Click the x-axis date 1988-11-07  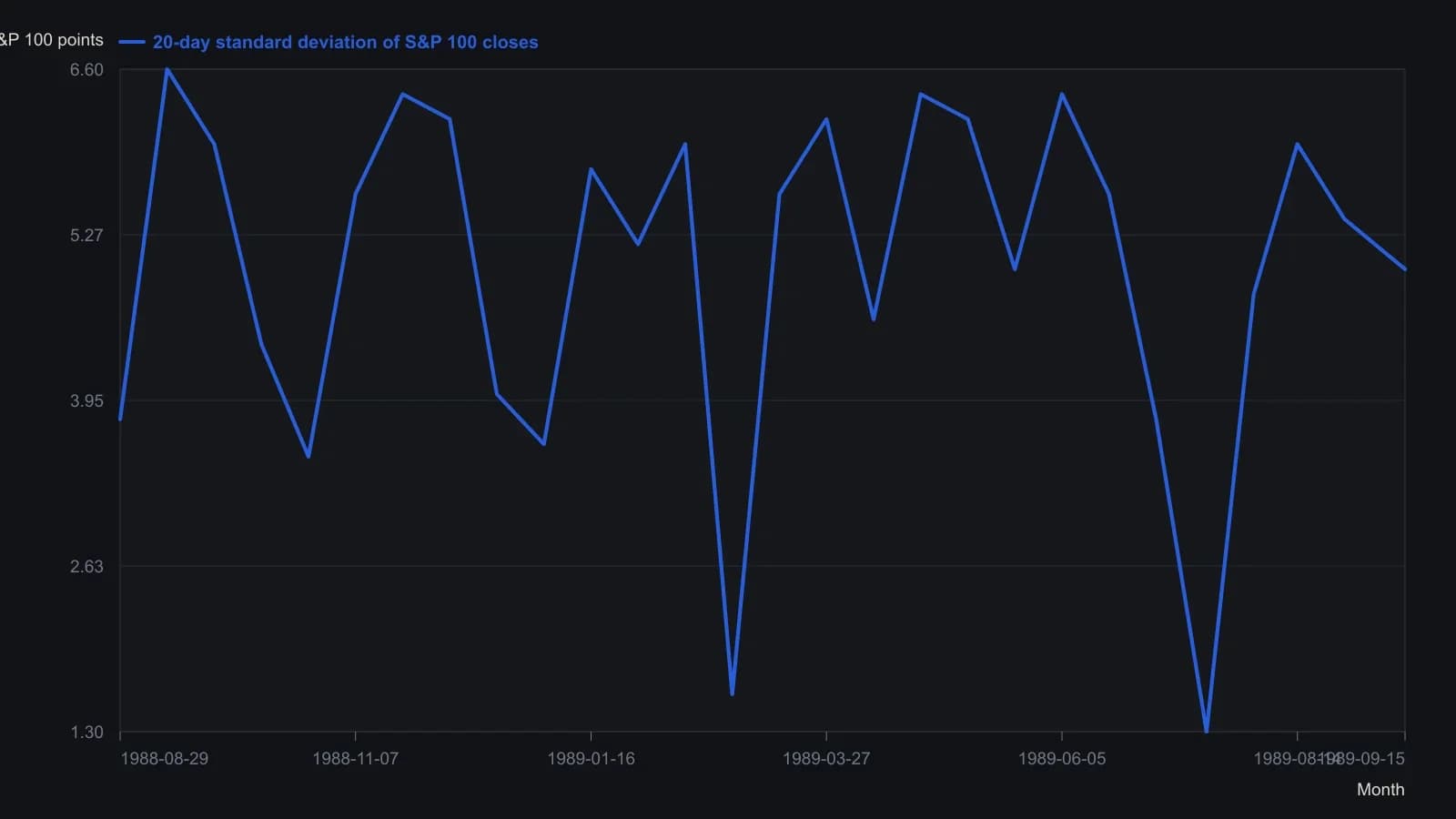point(355,758)
